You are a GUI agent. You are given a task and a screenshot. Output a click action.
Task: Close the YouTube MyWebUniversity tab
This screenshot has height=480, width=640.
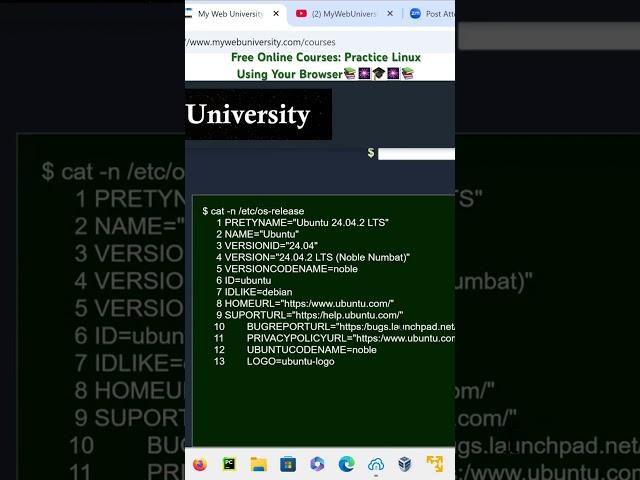[390, 13]
